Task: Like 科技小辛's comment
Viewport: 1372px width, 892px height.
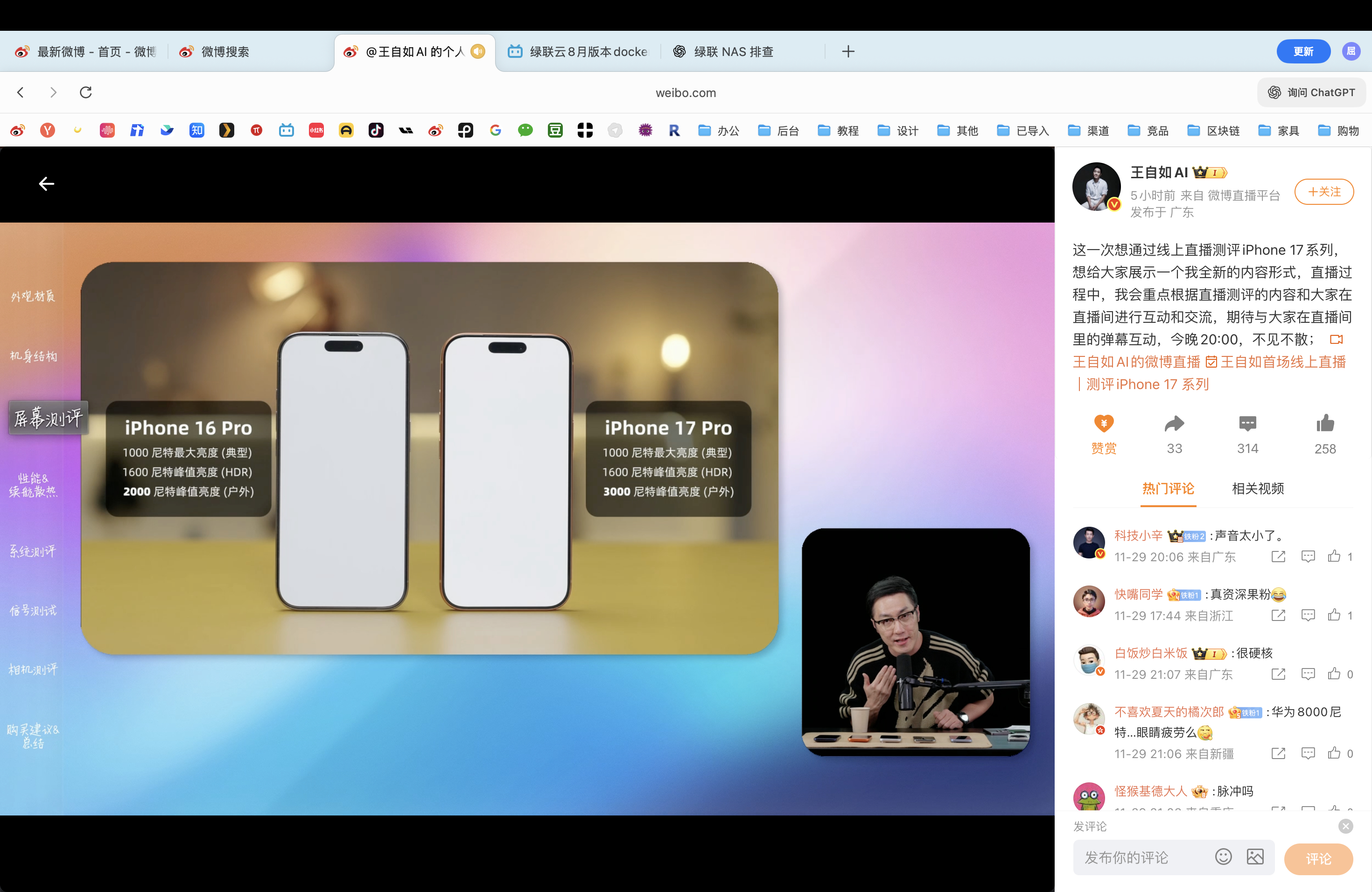Action: click(x=1334, y=556)
